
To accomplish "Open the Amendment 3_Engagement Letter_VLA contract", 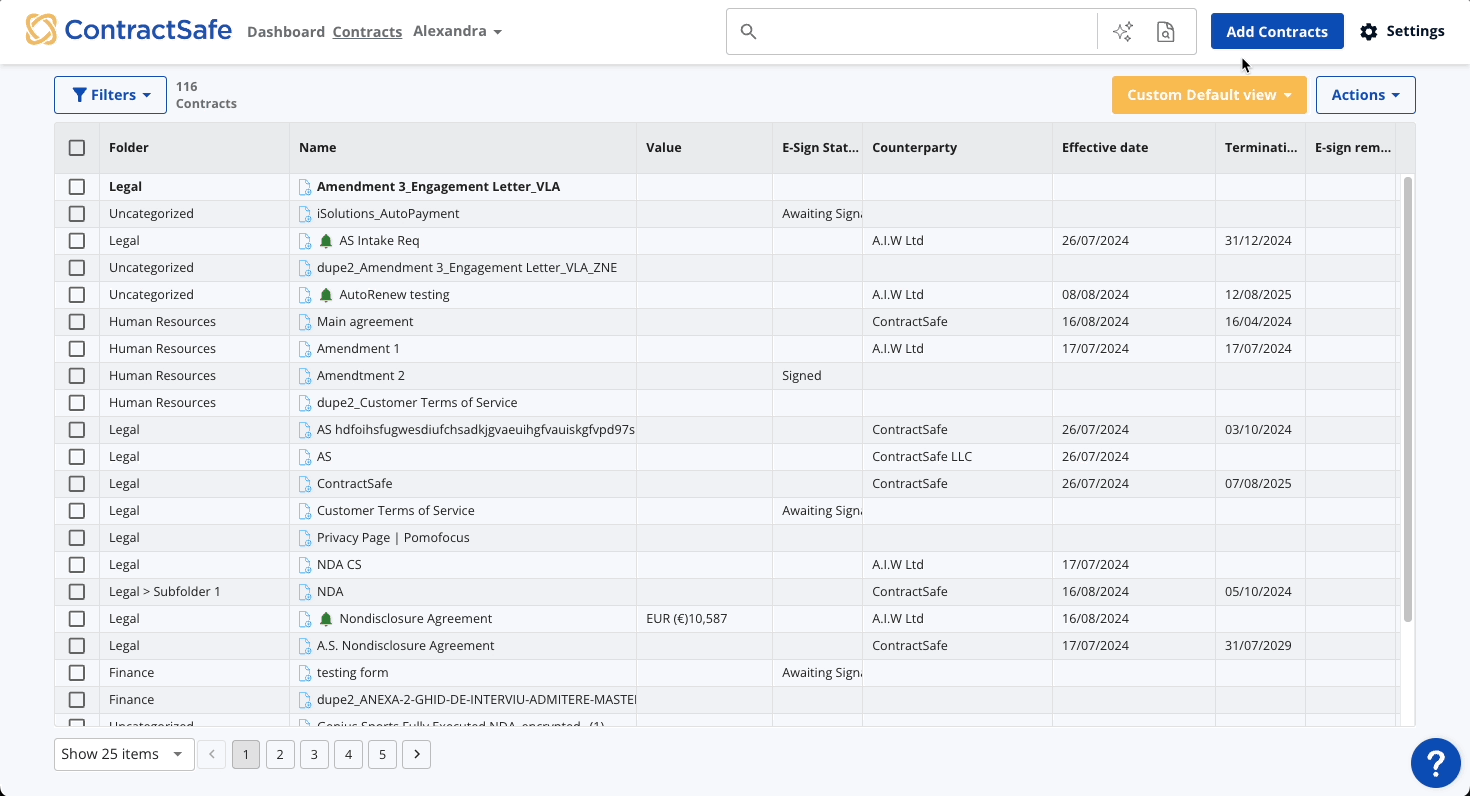I will pyautogui.click(x=439, y=186).
